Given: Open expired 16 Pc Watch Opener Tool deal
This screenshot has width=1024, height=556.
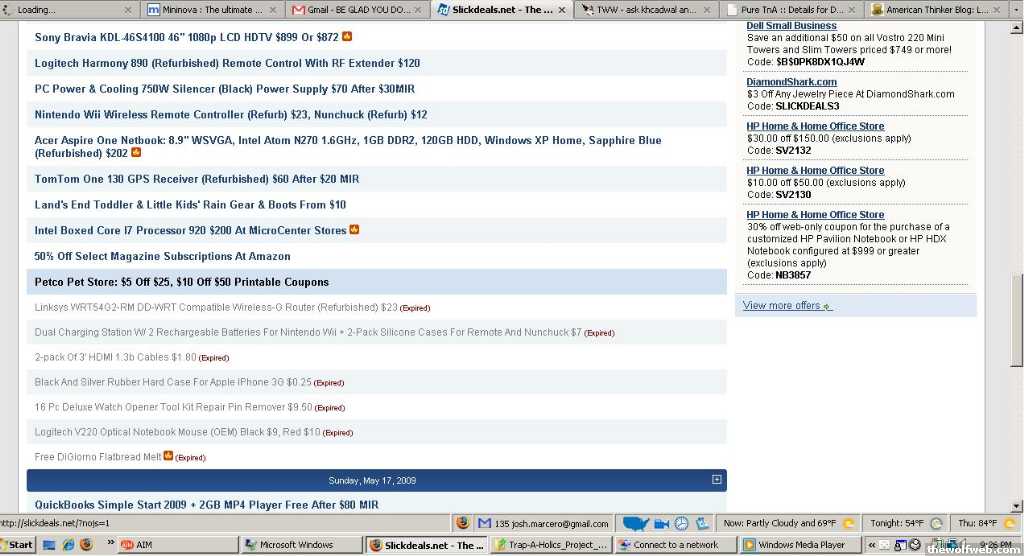Looking at the screenshot, I should pos(174,407).
